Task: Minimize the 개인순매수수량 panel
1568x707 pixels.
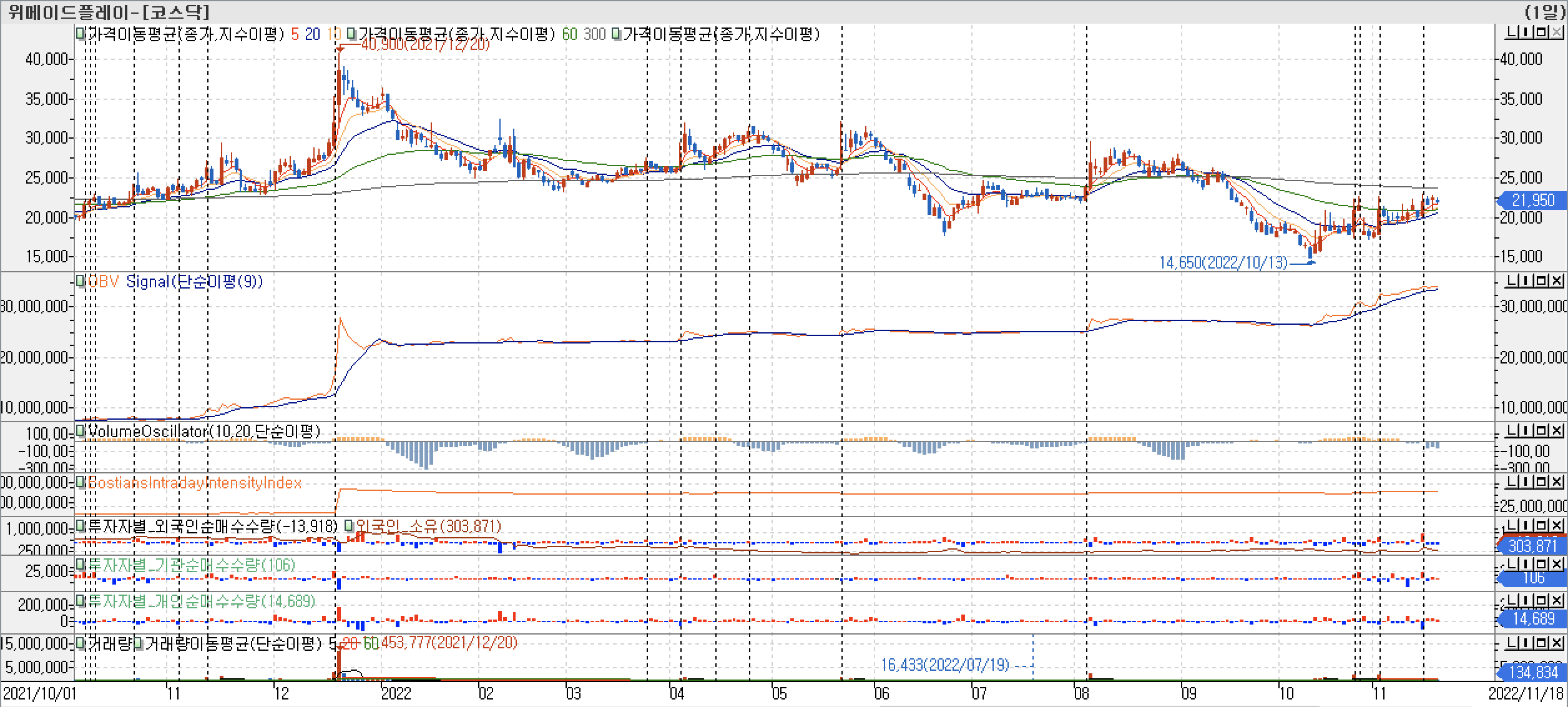Action: (1510, 600)
